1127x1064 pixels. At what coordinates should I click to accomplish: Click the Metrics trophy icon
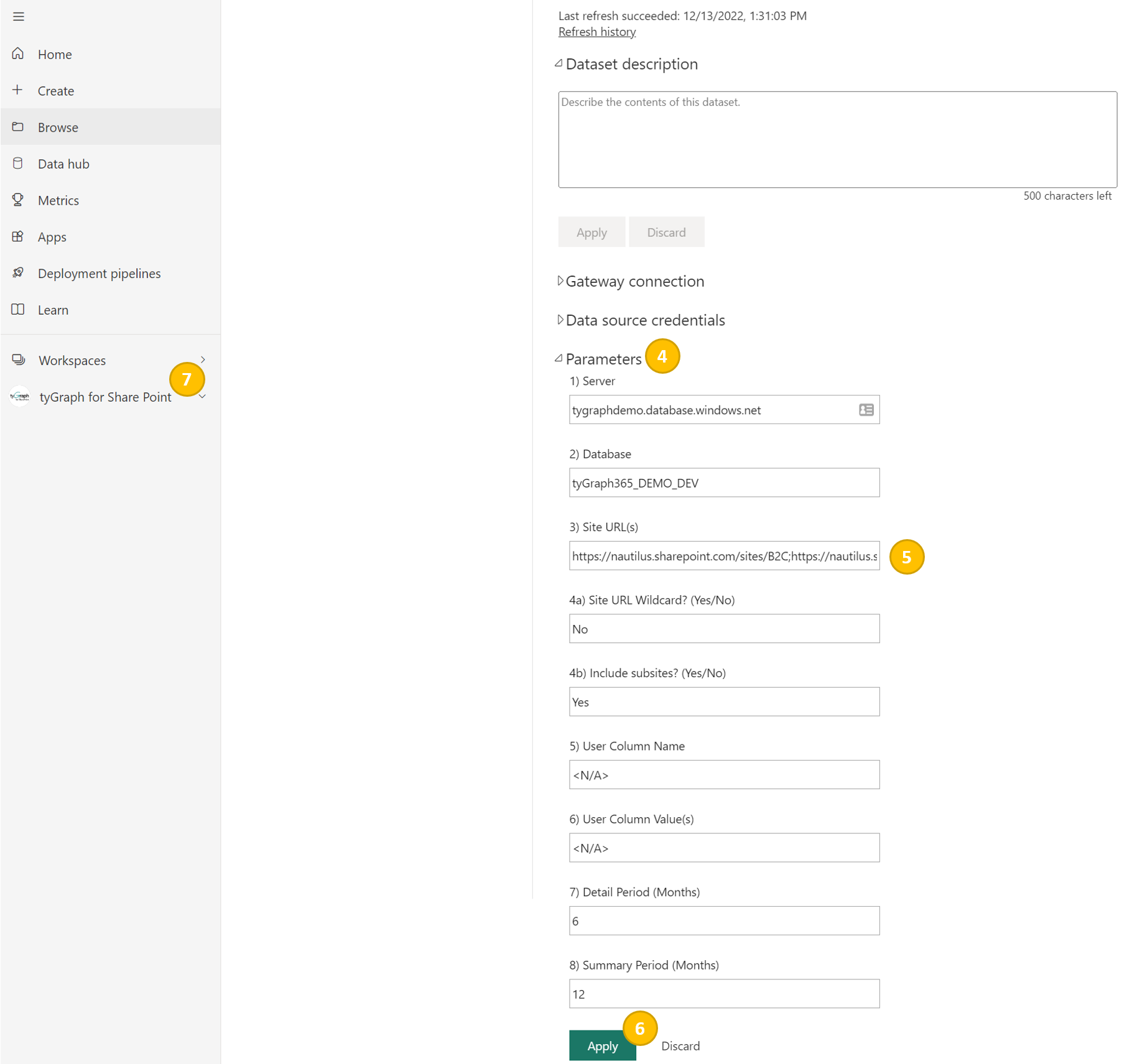pyautogui.click(x=18, y=200)
